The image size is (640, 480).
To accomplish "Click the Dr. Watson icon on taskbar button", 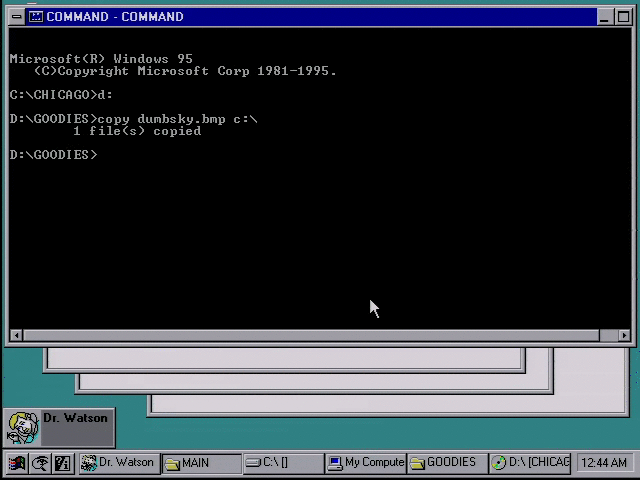I will 89,463.
